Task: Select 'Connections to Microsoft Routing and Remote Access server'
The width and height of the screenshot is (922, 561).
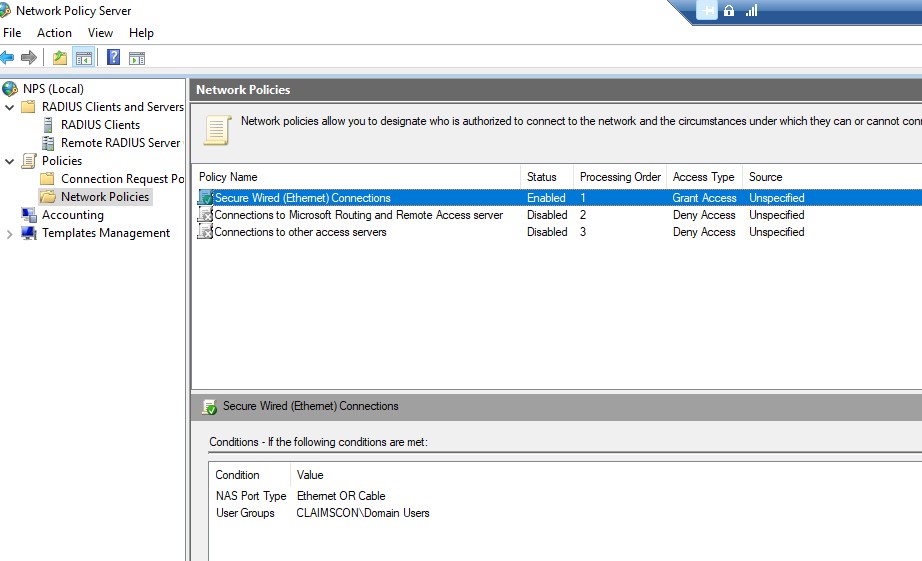Action: 359,215
